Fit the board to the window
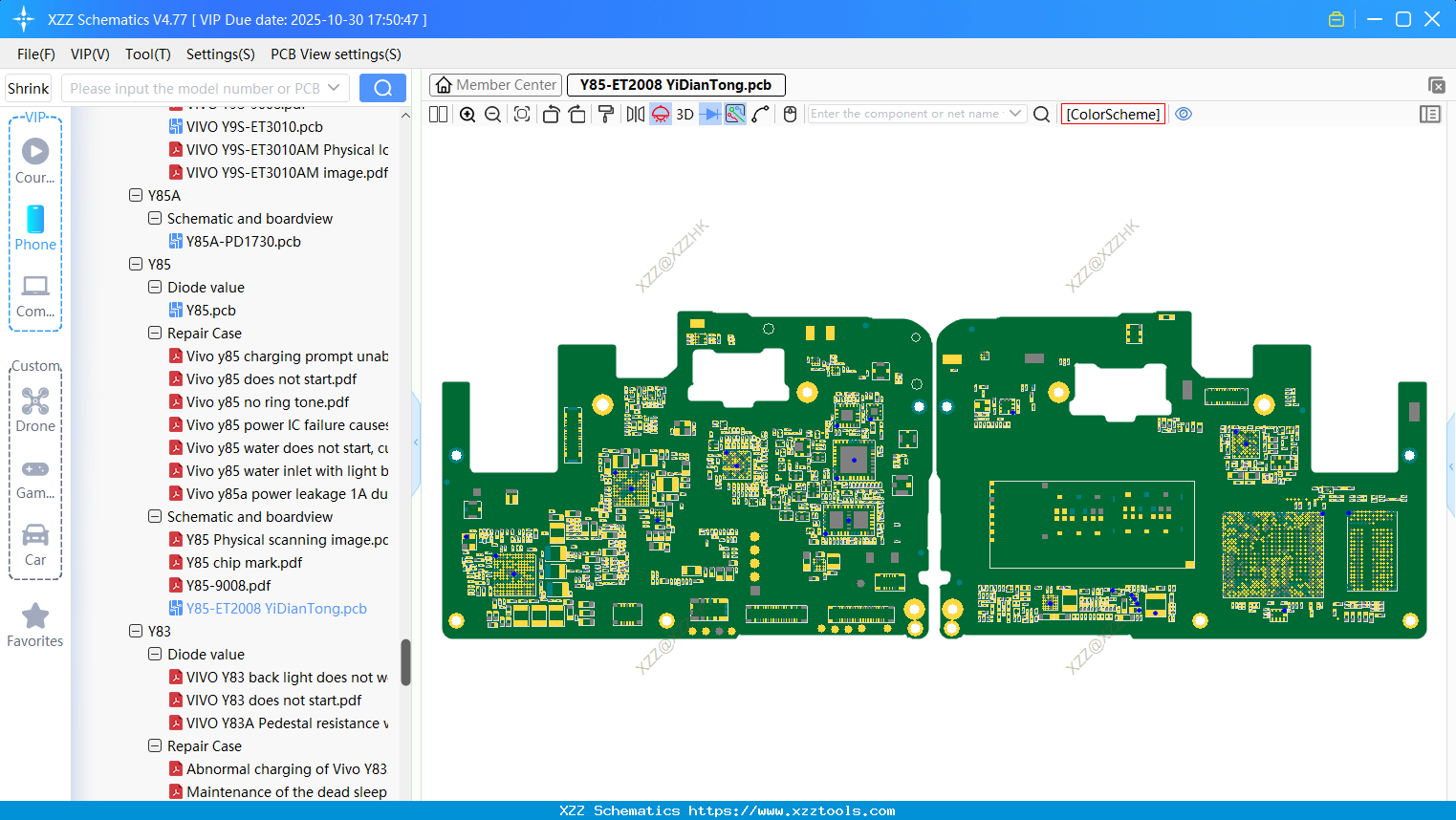 [x=522, y=115]
